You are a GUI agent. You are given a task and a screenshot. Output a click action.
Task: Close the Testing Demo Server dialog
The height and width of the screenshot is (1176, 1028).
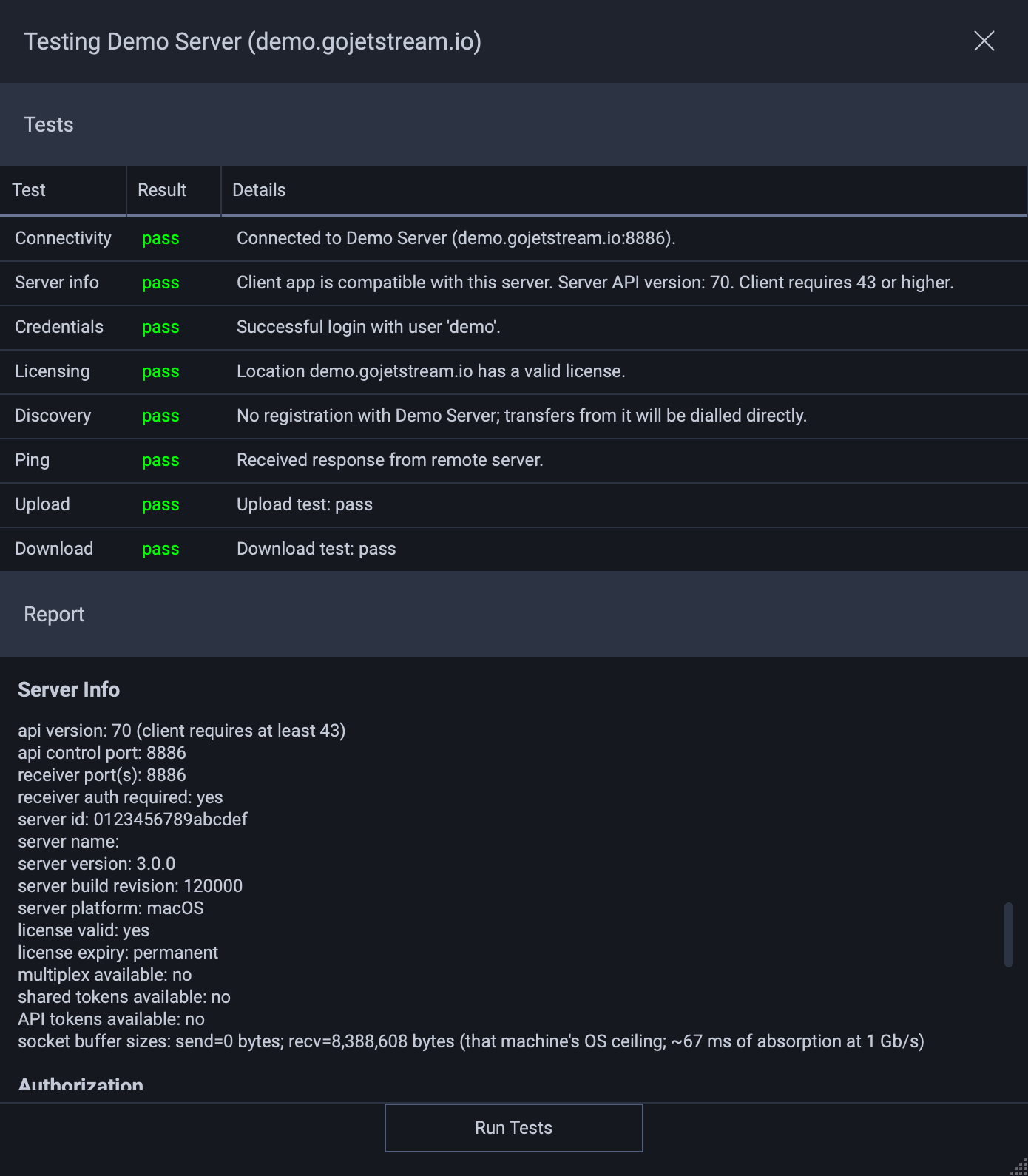(984, 41)
